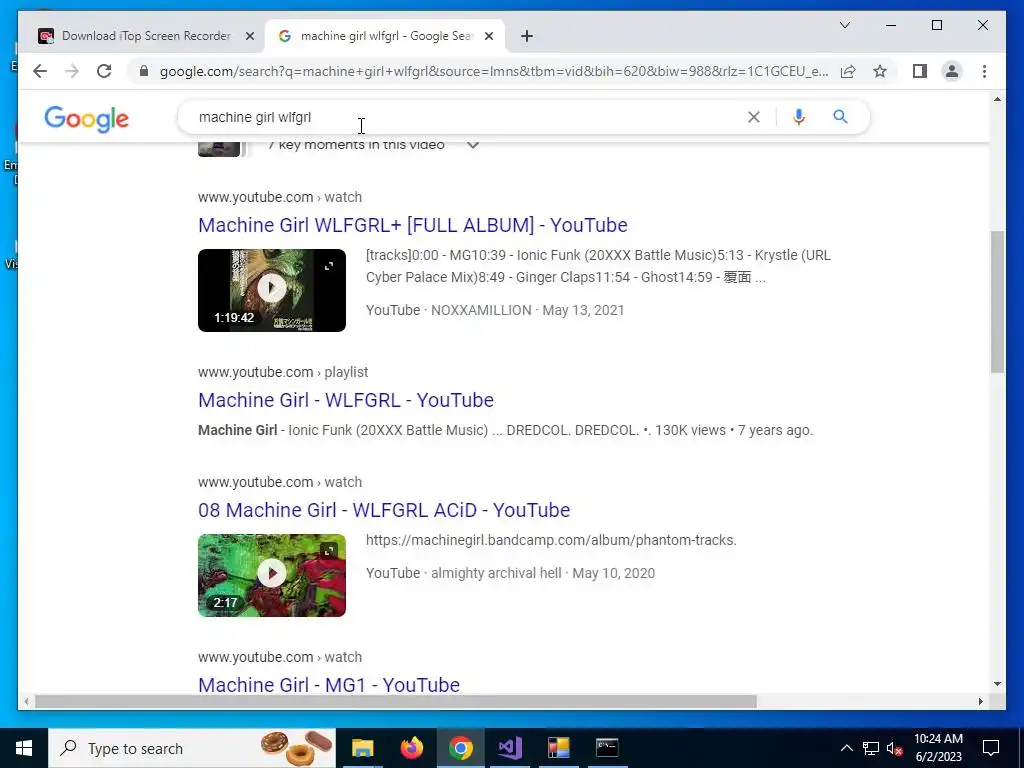Open Machine Girl - MG1 link
Screen dimensions: 1024x768
point(329,684)
